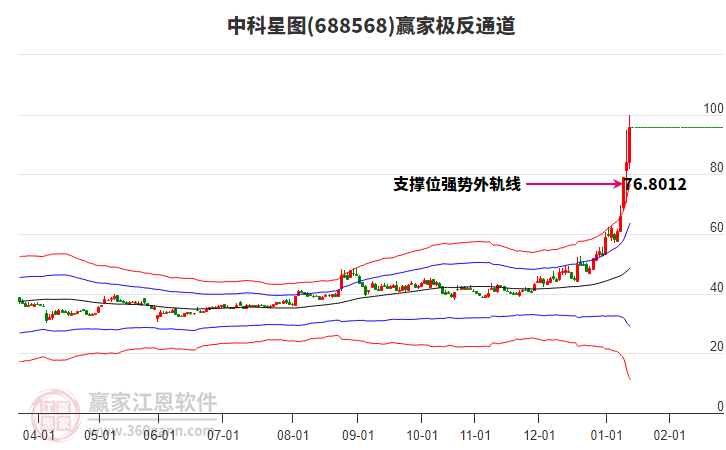Click the x-axis date 04-01
The height and width of the screenshot is (450, 726).
coord(39,435)
